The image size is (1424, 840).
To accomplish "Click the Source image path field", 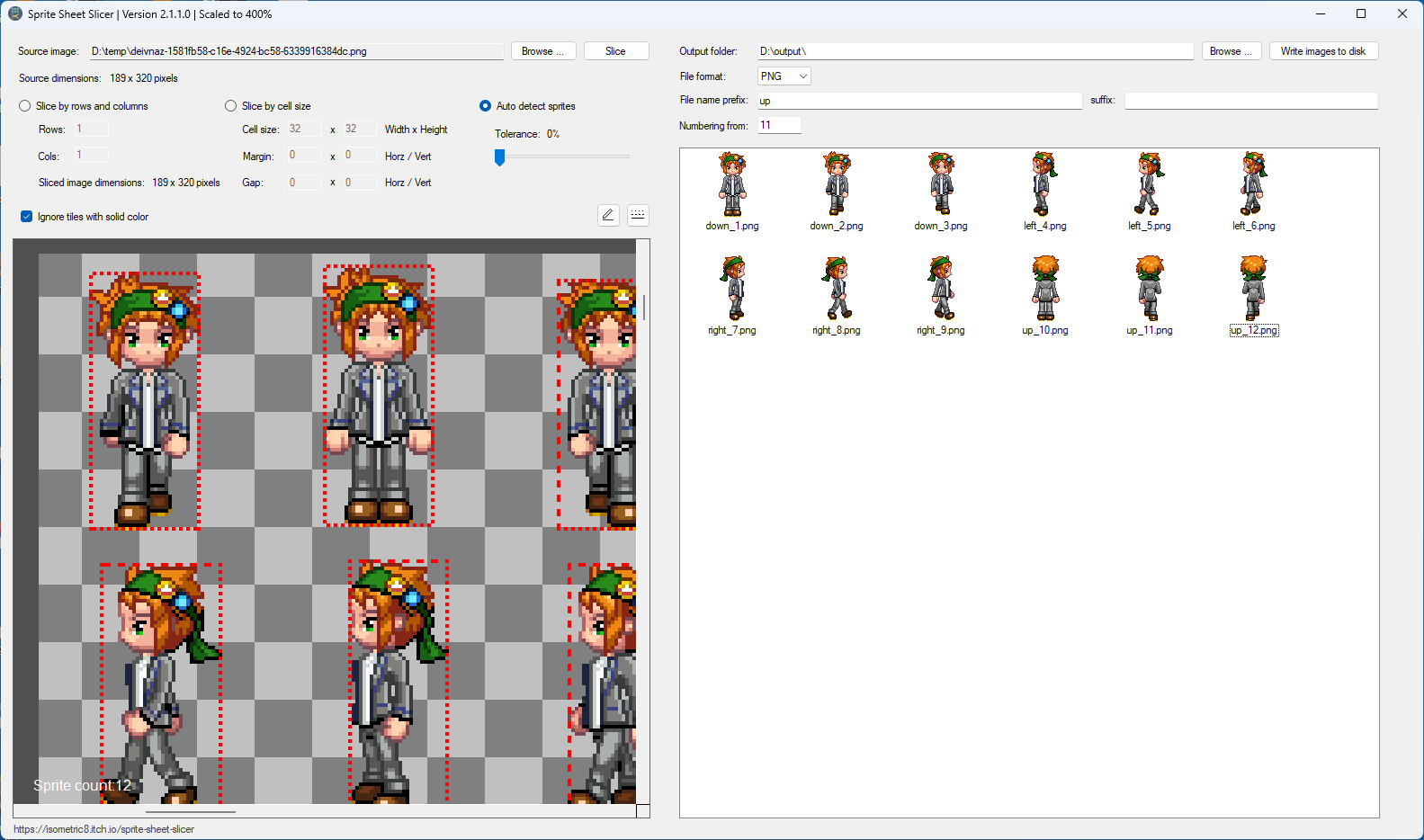I will coord(296,51).
